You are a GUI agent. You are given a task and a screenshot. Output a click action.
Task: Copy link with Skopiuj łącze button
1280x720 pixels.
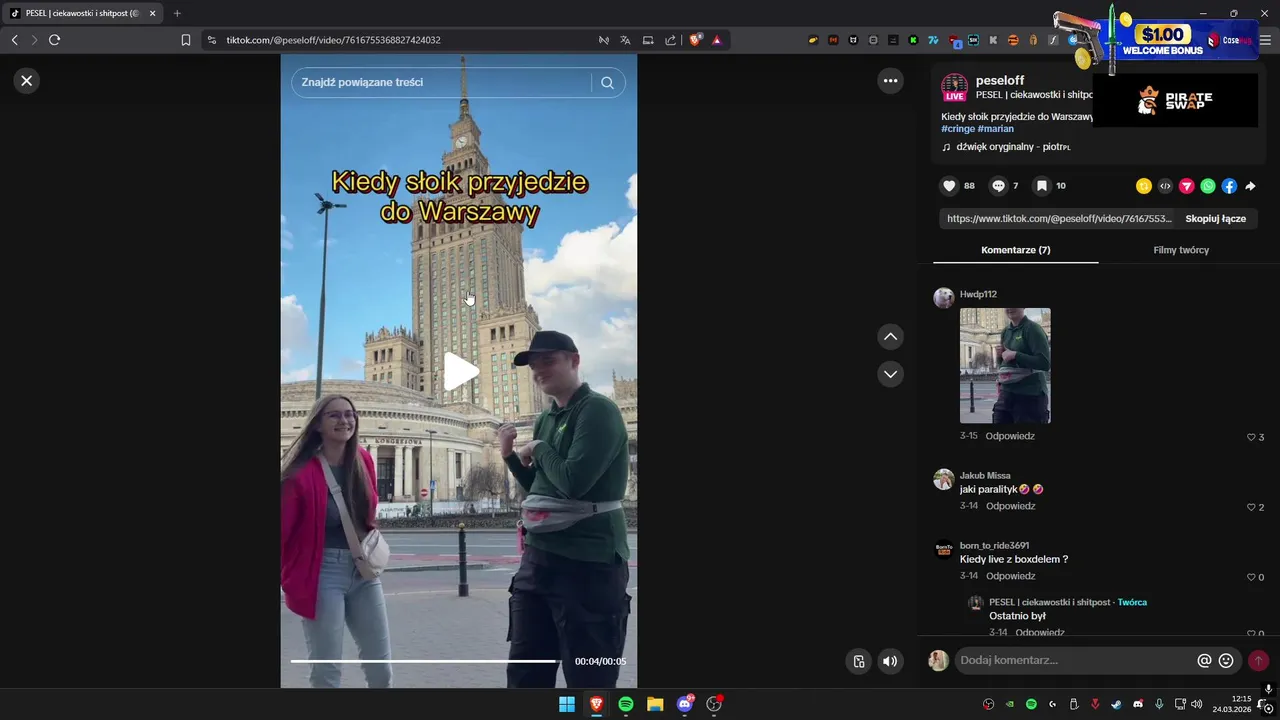pyautogui.click(x=1215, y=218)
